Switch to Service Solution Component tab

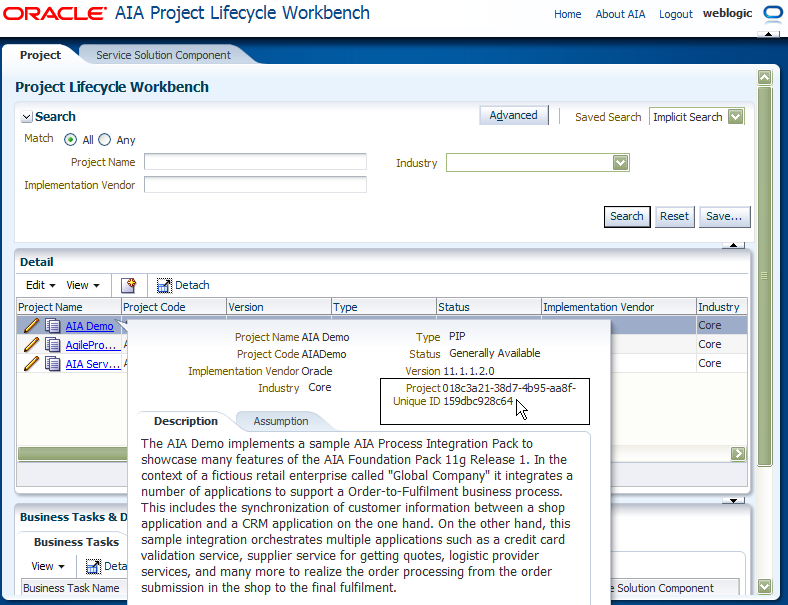(163, 55)
